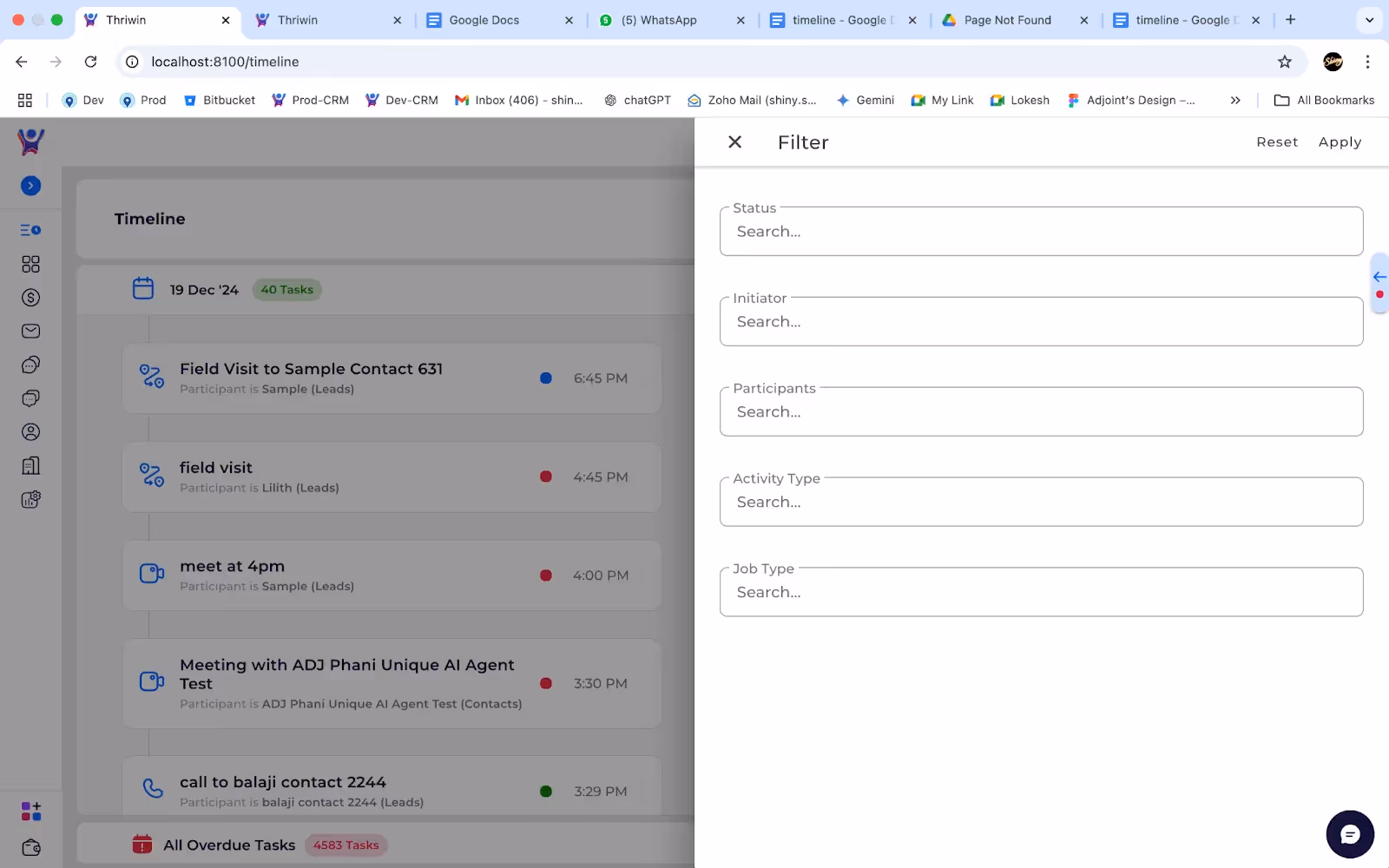Expand the sidebar with blue arrow button
This screenshot has height=868, width=1389.
tap(30, 185)
